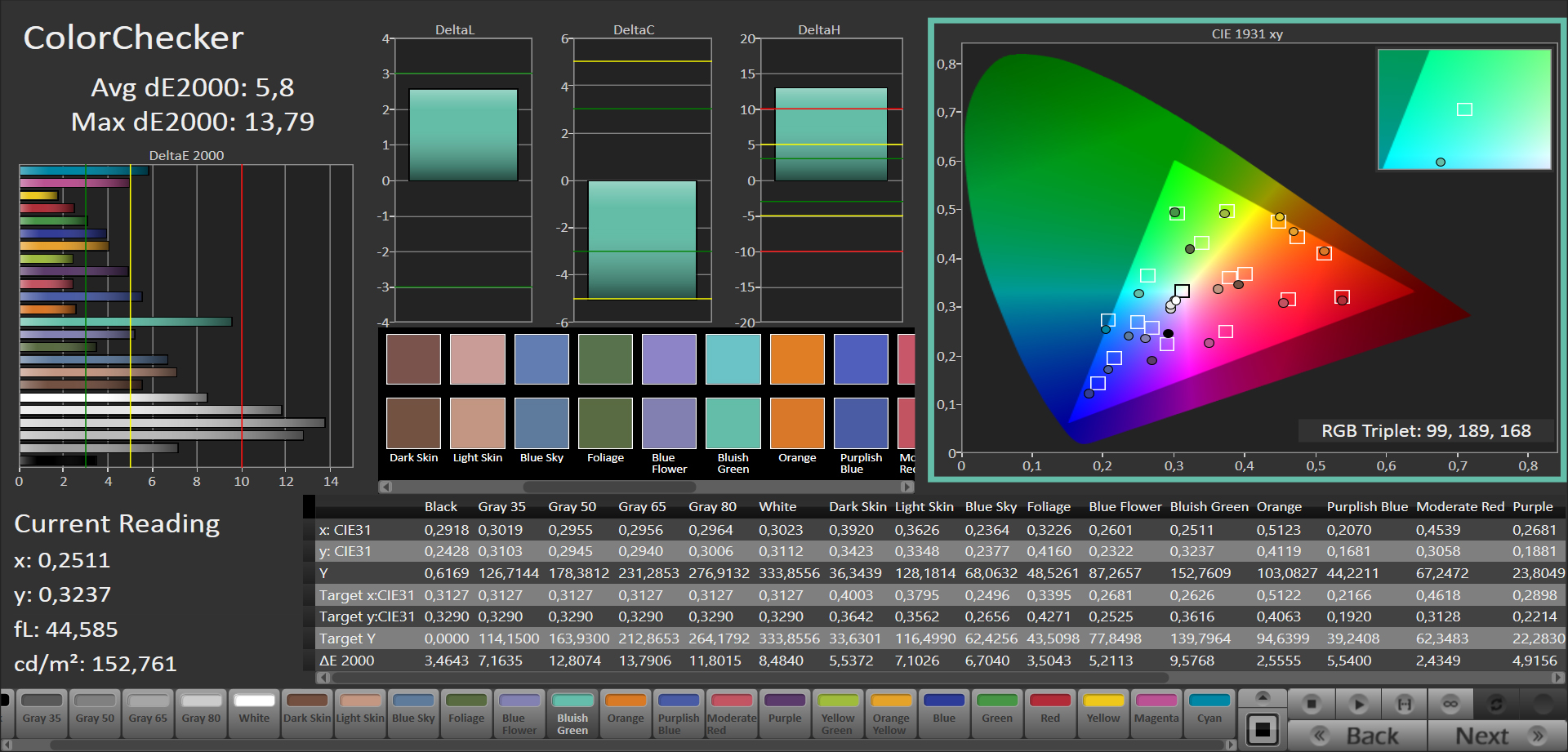Click the read series bracket icon

tap(1405, 703)
